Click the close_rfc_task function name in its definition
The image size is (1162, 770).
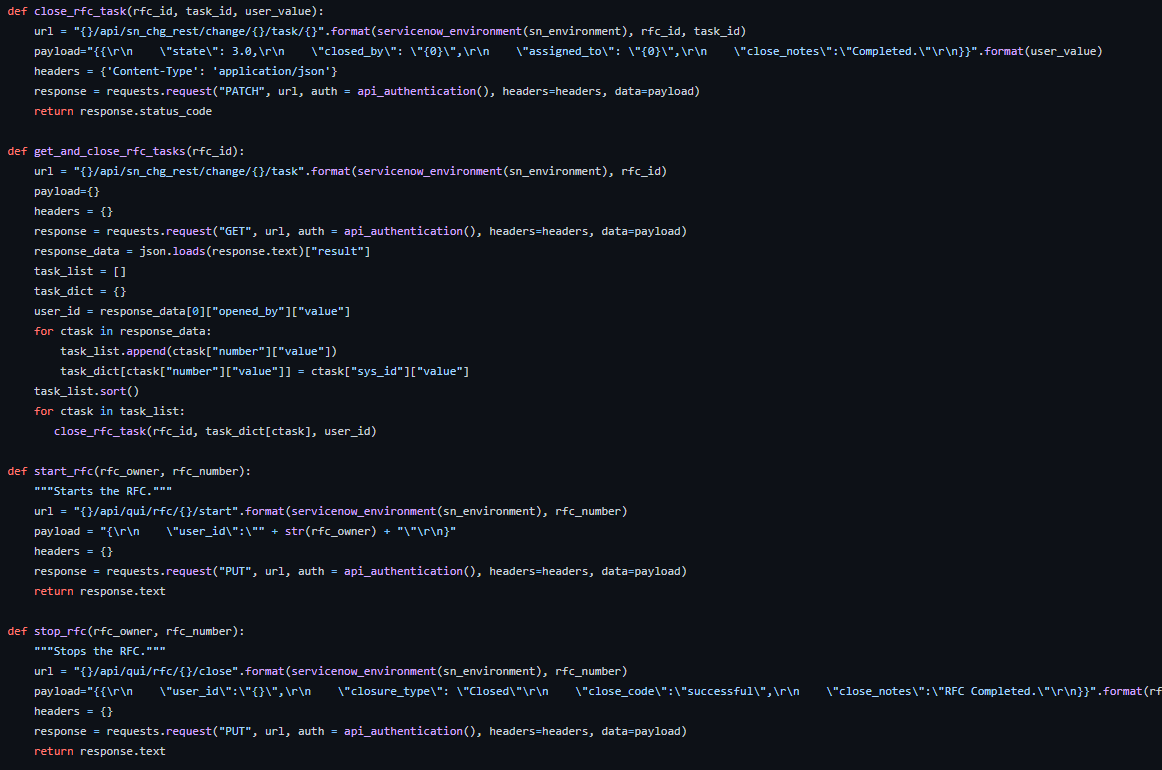tap(80, 11)
